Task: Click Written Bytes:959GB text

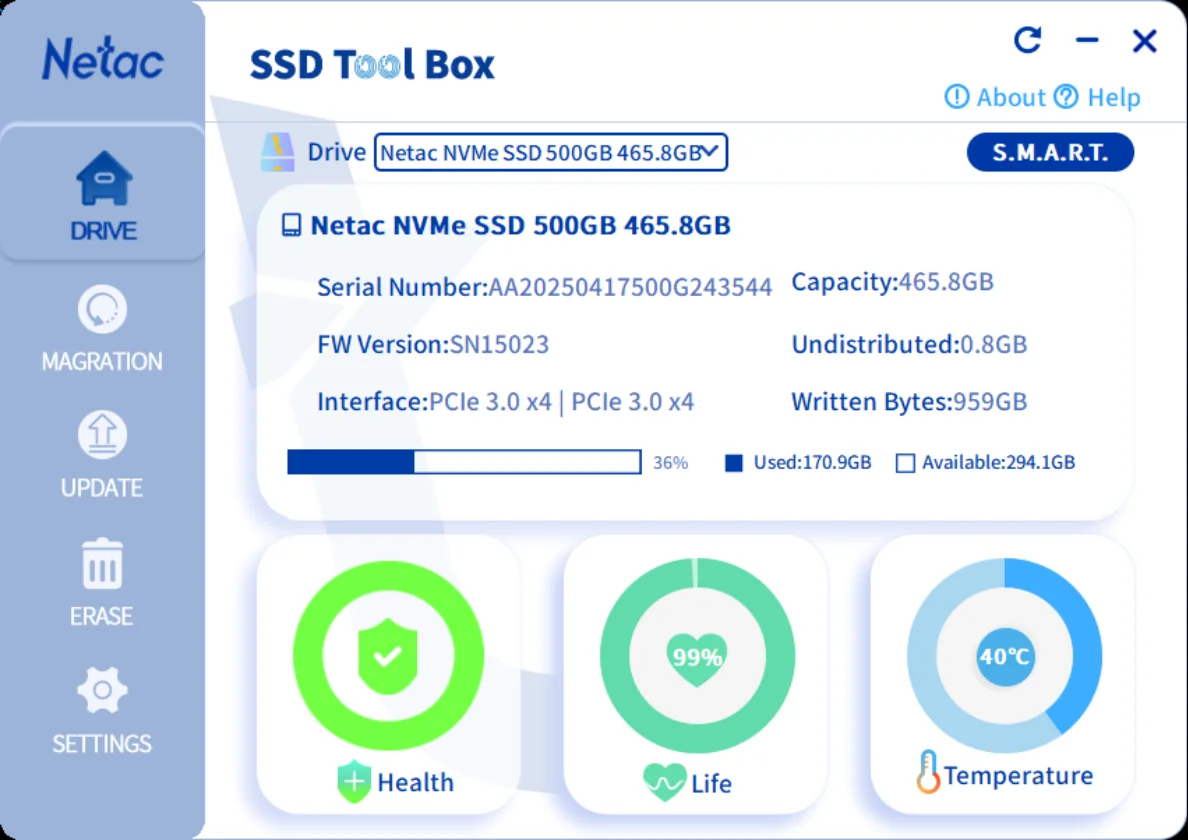Action: click(x=909, y=401)
